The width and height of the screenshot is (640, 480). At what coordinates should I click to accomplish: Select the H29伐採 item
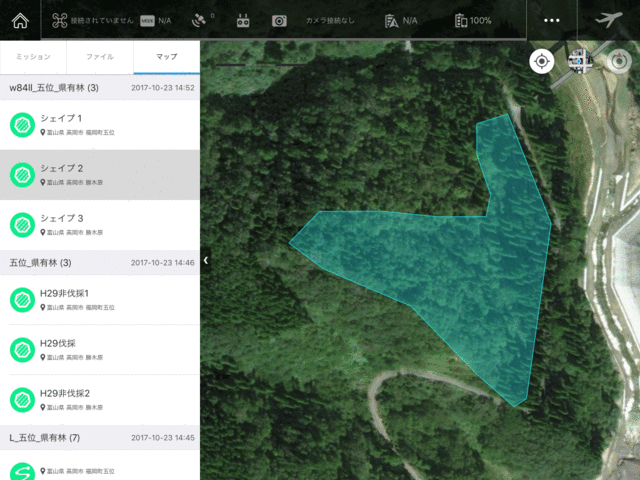(100, 350)
